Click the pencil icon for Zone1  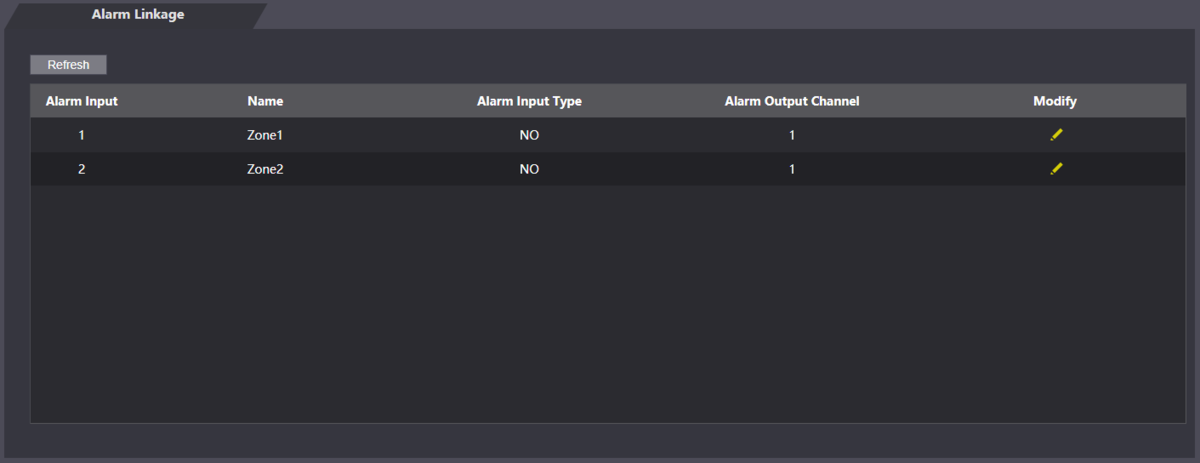(1056, 135)
